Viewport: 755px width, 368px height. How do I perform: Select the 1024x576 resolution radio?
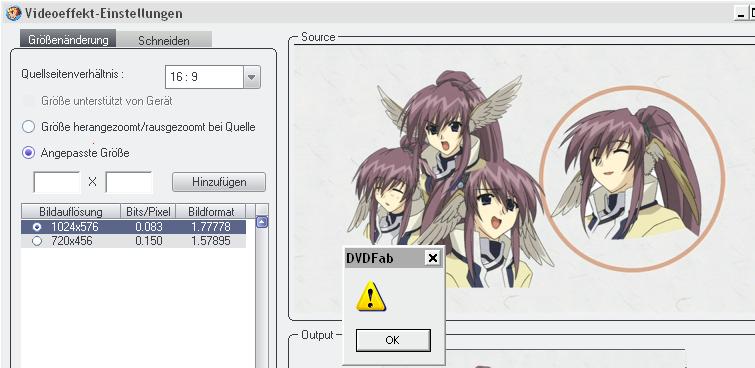[37, 227]
